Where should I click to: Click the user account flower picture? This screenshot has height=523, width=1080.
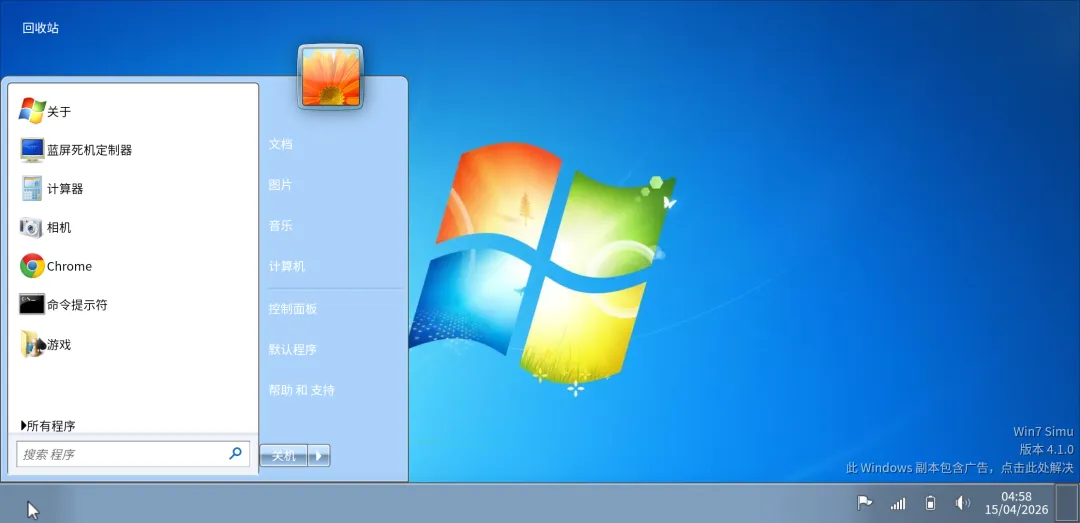[x=331, y=77]
